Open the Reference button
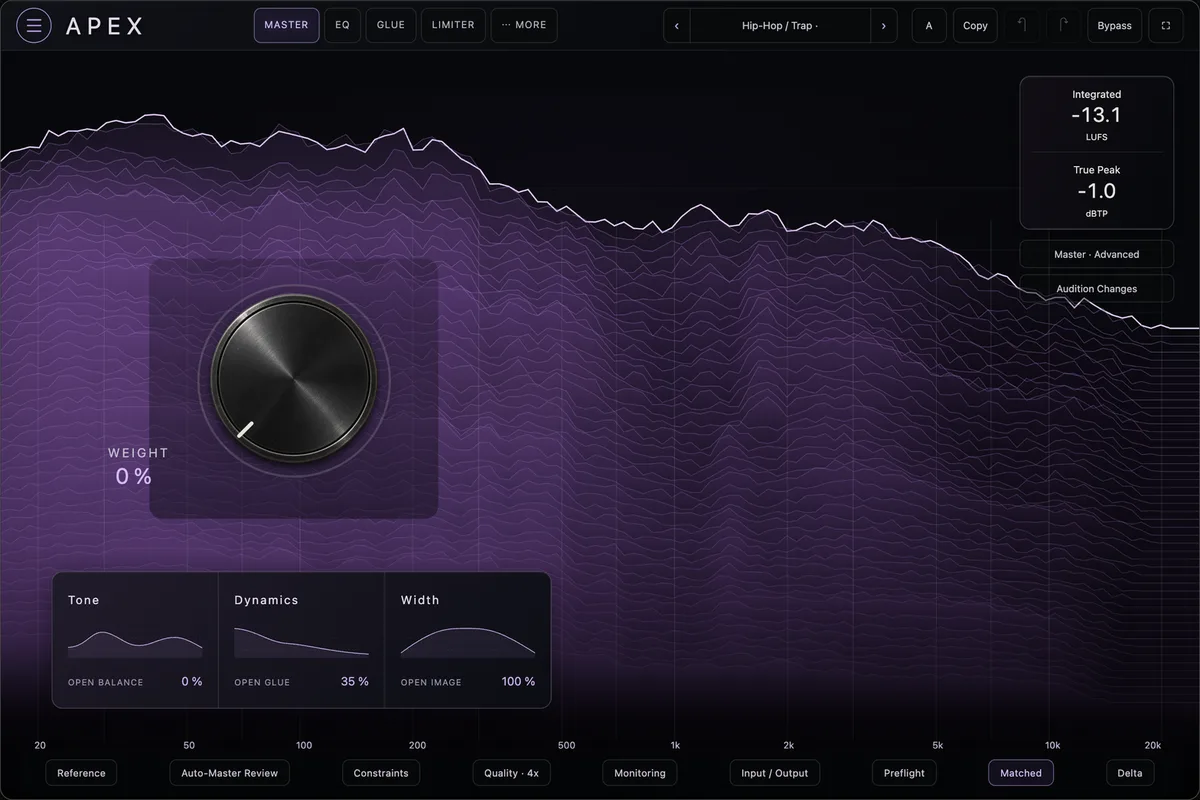 pos(81,773)
